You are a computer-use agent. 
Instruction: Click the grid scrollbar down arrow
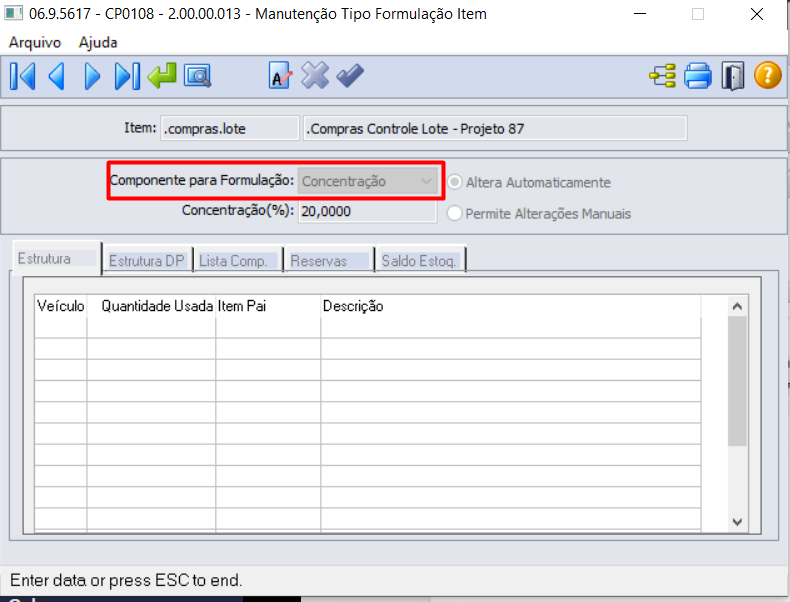[737, 522]
